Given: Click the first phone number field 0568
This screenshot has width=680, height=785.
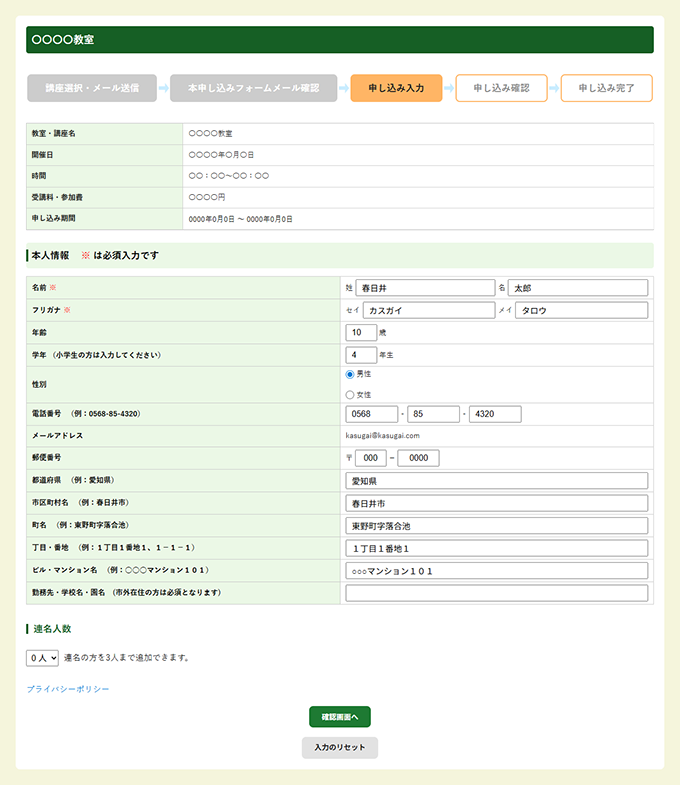Looking at the screenshot, I should (x=371, y=414).
